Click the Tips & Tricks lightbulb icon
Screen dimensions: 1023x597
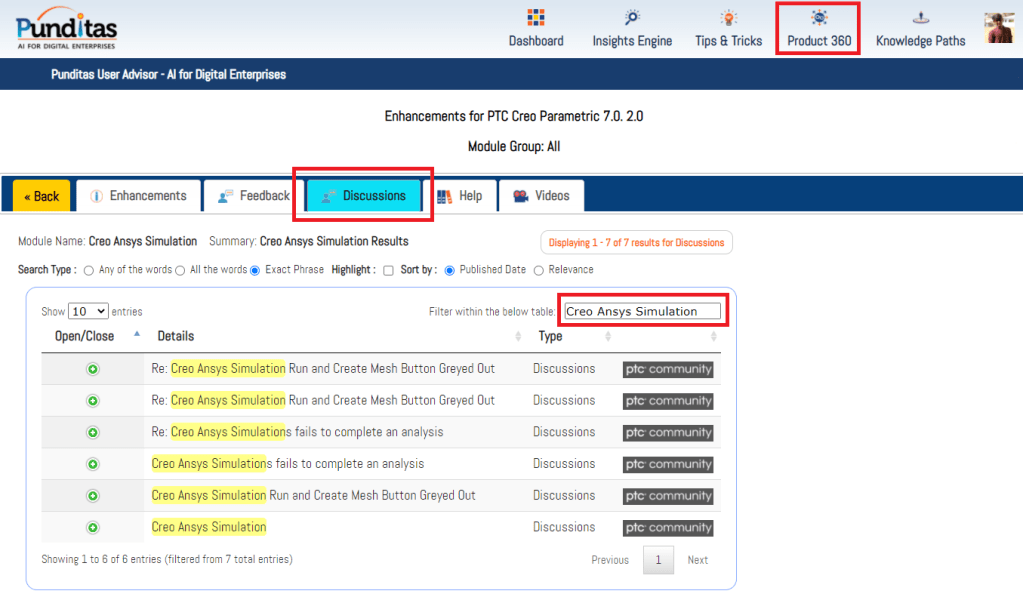(x=728, y=19)
